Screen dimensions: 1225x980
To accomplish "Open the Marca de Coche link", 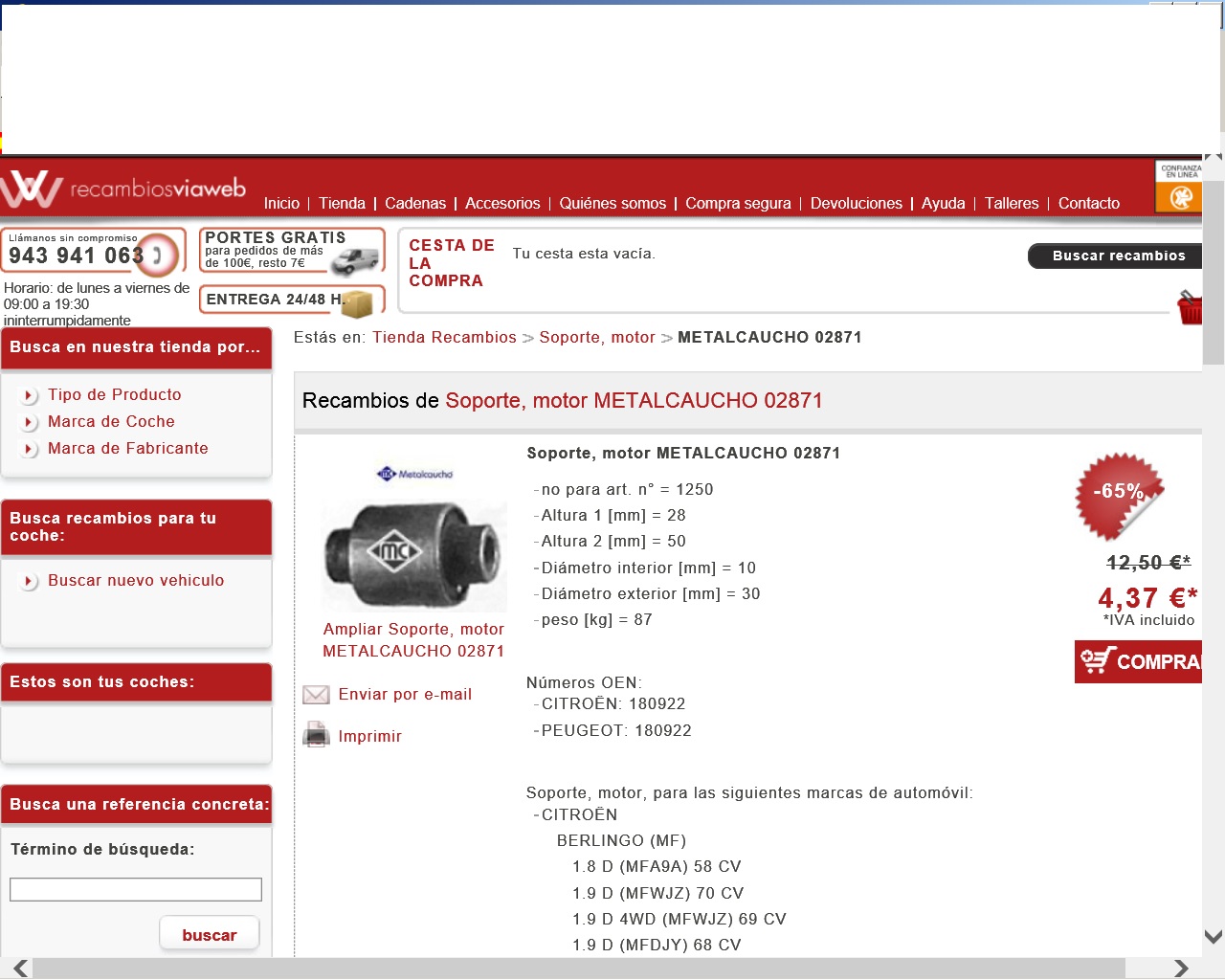I will click(111, 422).
